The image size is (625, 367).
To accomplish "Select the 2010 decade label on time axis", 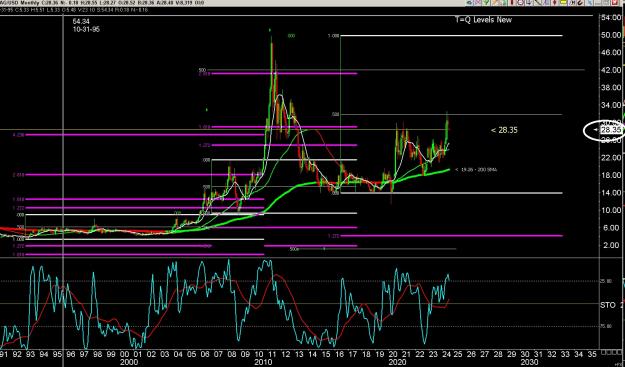I will [x=263, y=362].
